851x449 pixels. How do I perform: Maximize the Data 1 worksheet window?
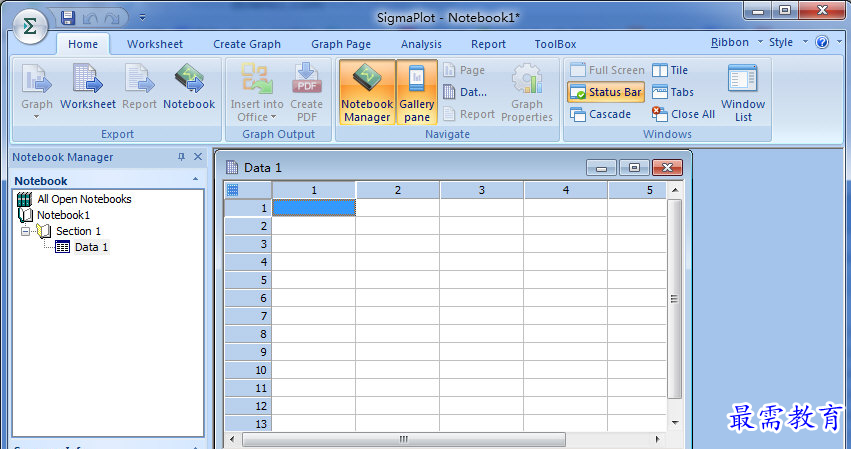pyautogui.click(x=634, y=168)
